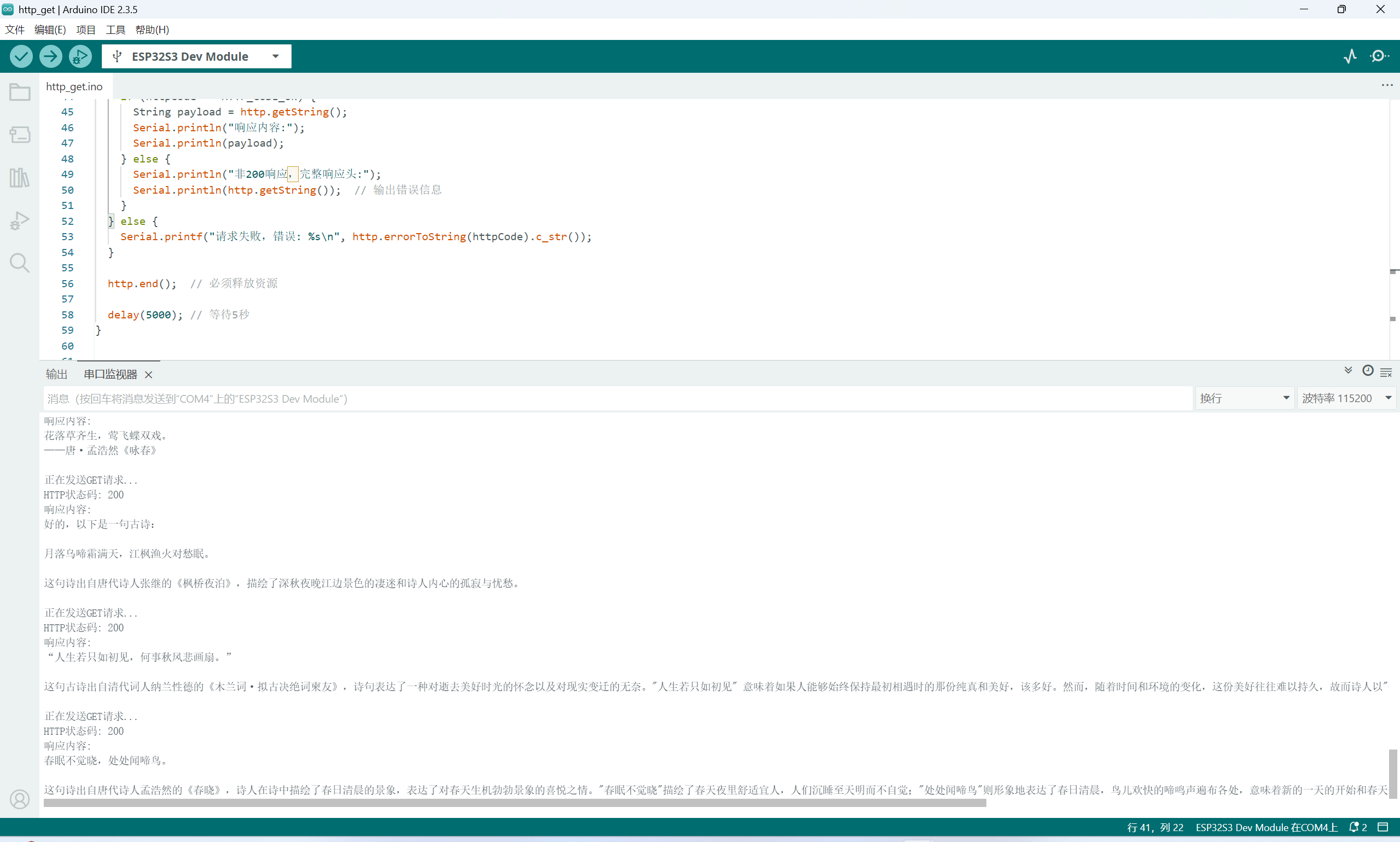Toggle bottom panel icon in status bar
Screen dimensions: 1400x842
[x=1383, y=827]
